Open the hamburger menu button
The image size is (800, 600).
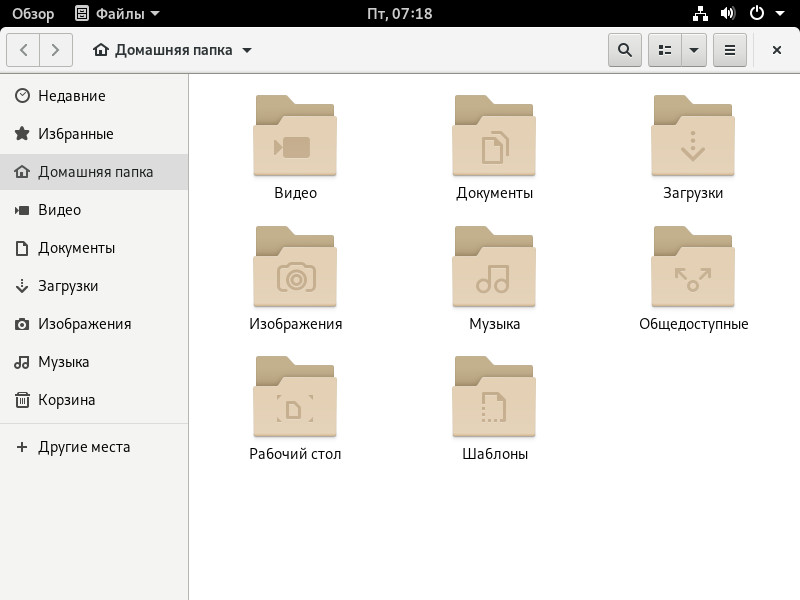click(x=730, y=50)
